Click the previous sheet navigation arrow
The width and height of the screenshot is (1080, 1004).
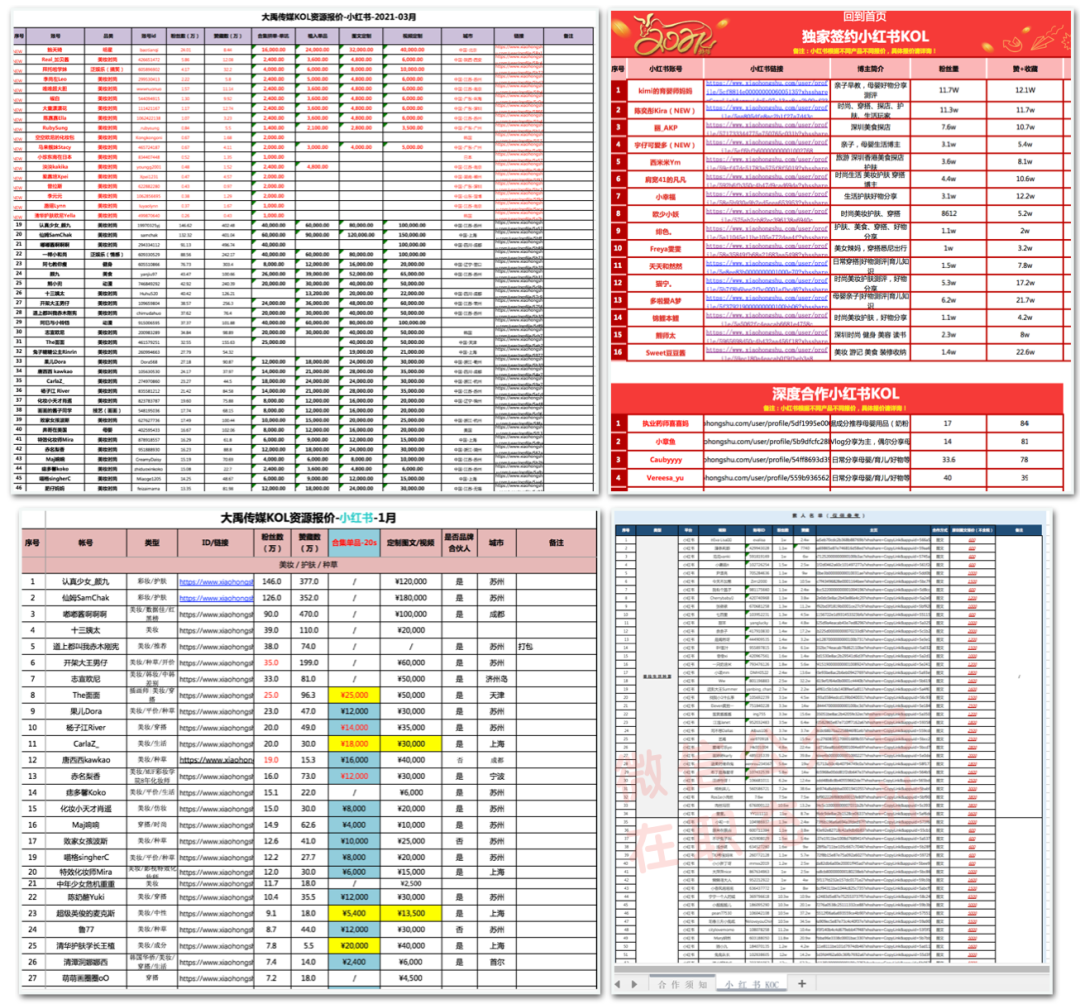(x=618, y=984)
